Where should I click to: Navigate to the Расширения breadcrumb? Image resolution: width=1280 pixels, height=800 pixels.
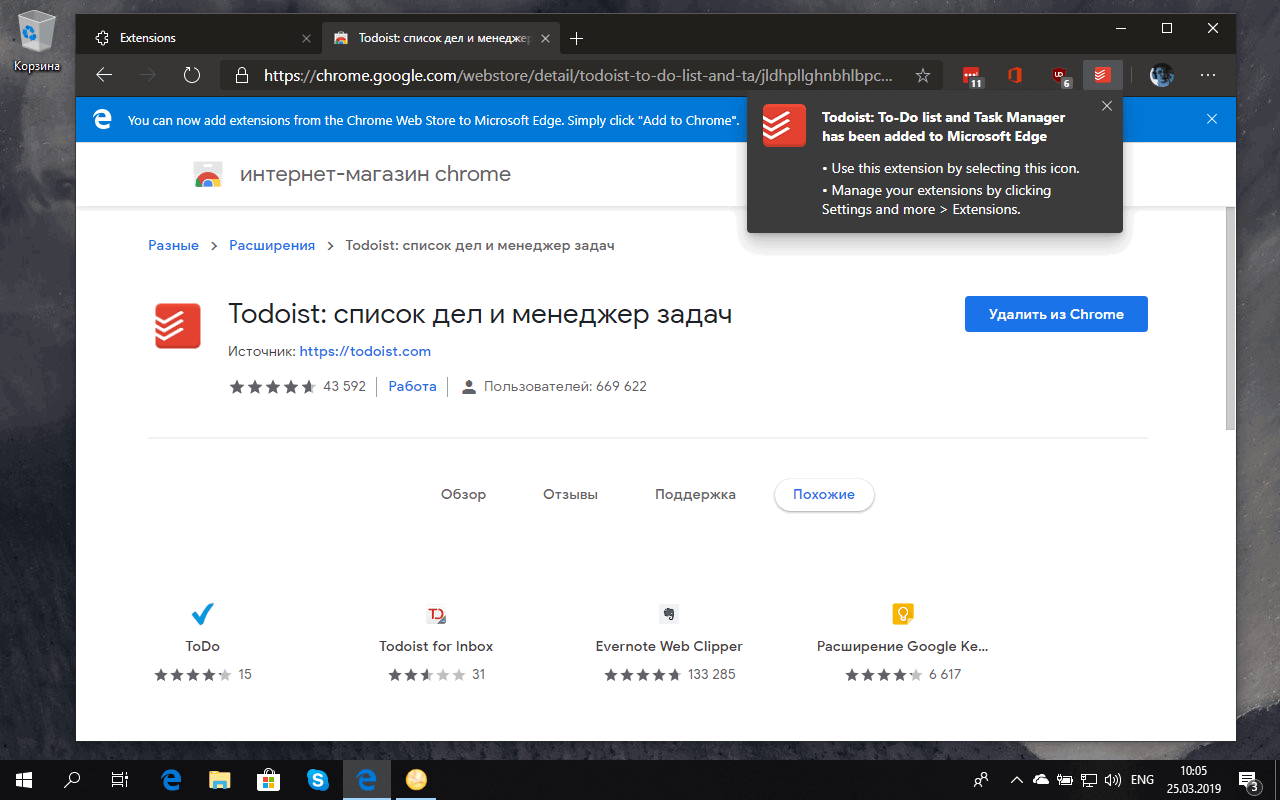(x=272, y=245)
